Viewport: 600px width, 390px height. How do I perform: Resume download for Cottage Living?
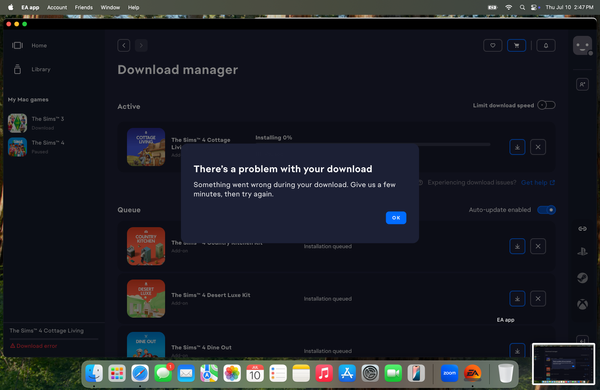click(517, 147)
